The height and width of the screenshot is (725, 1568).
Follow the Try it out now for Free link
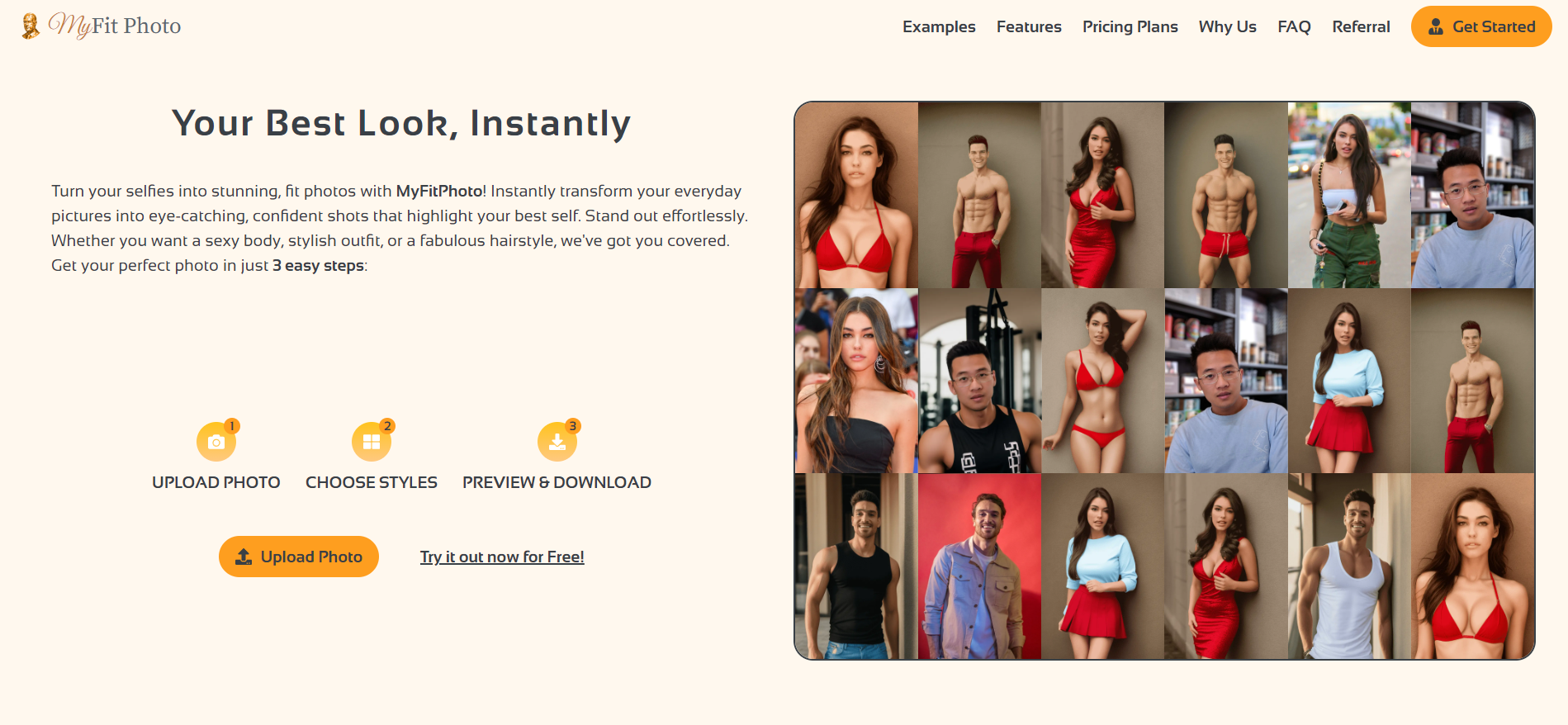(502, 557)
